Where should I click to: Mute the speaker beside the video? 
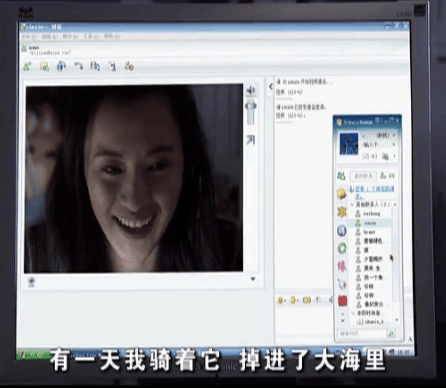click(251, 90)
